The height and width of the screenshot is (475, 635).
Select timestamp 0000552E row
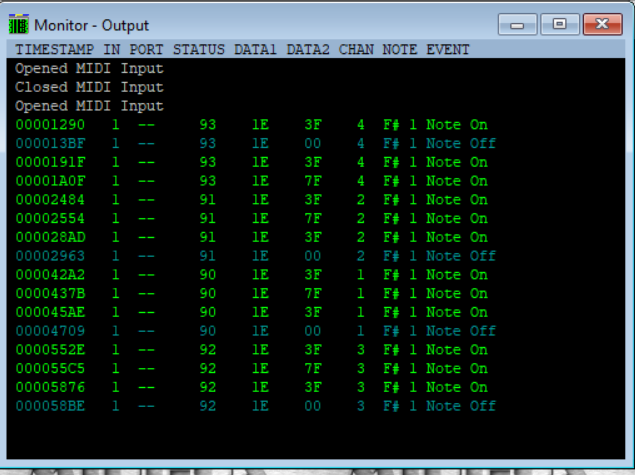[251, 350]
